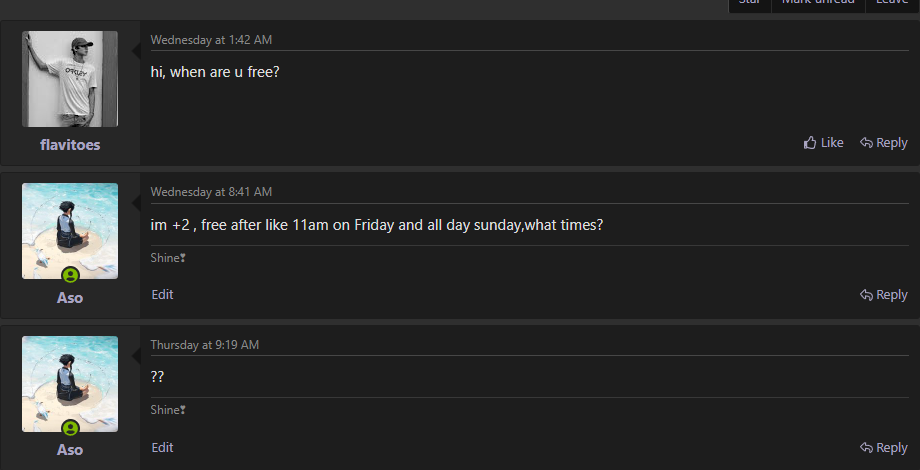Click Aso's avatar on the Thursday 9:19 AM post
This screenshot has width=920, height=470.
click(70, 380)
